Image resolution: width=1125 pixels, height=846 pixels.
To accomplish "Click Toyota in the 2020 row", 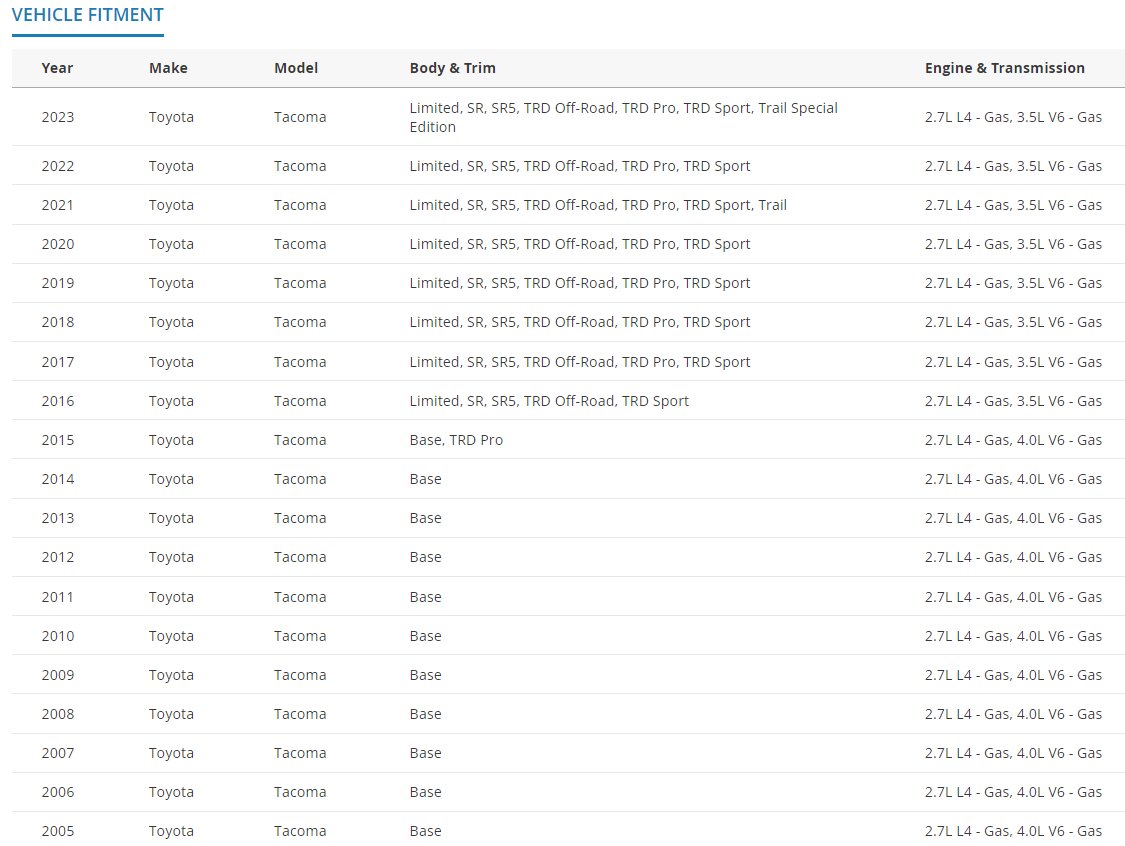I will tap(171, 244).
